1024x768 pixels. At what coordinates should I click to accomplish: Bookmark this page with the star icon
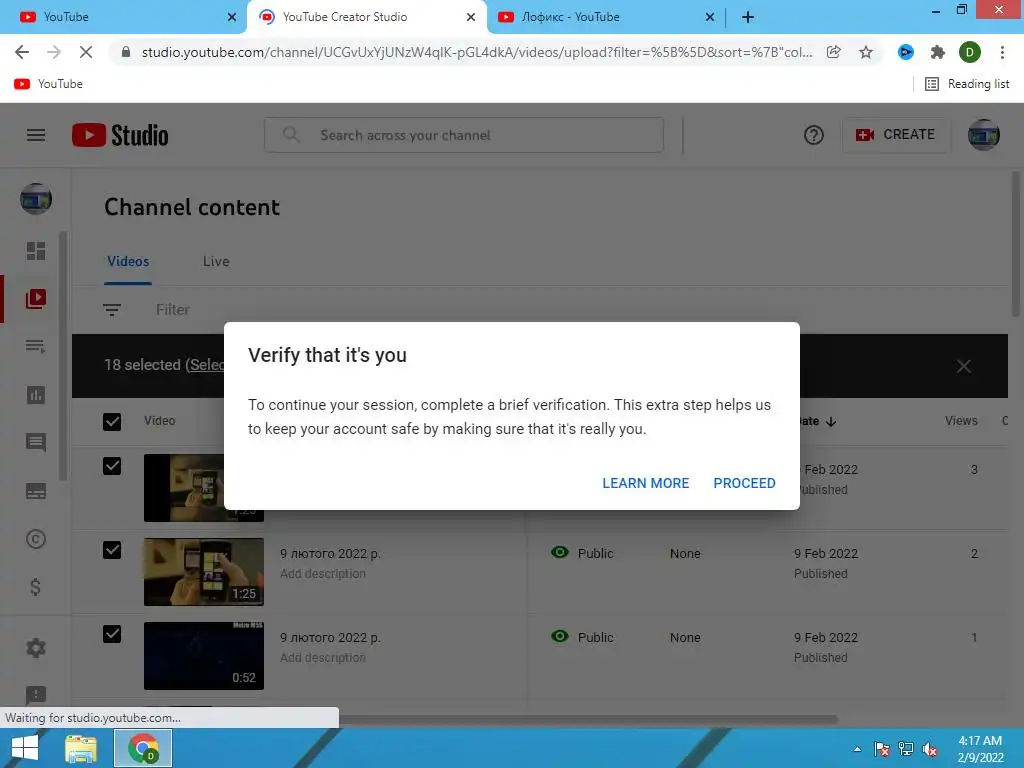point(866,52)
